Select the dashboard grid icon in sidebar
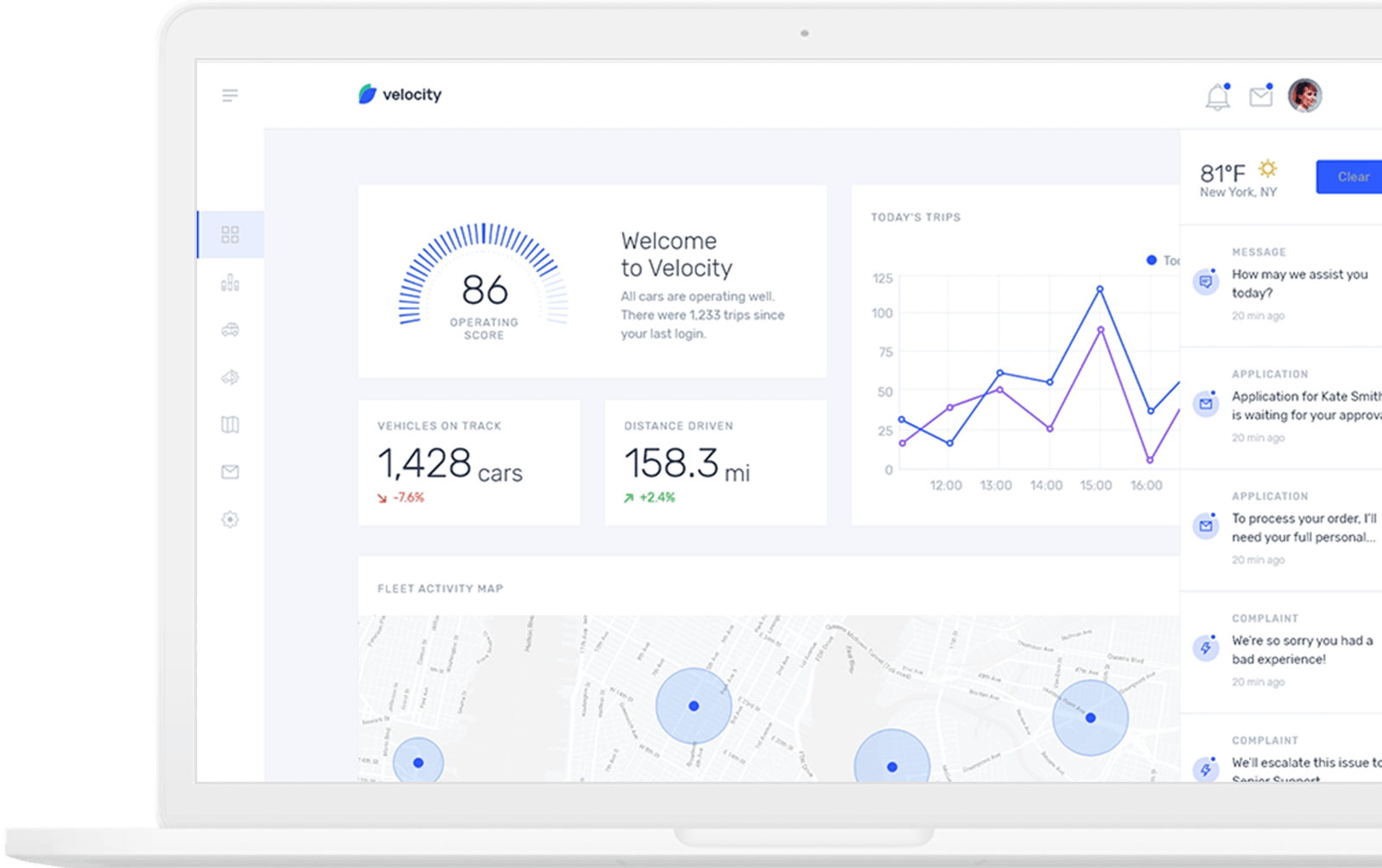This screenshot has height=868, width=1382. pyautogui.click(x=230, y=235)
